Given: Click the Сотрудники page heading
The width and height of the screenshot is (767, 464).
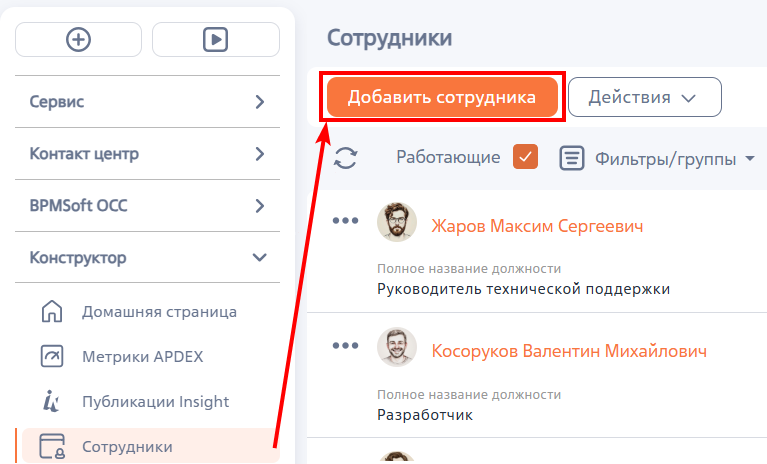Looking at the screenshot, I should [389, 38].
